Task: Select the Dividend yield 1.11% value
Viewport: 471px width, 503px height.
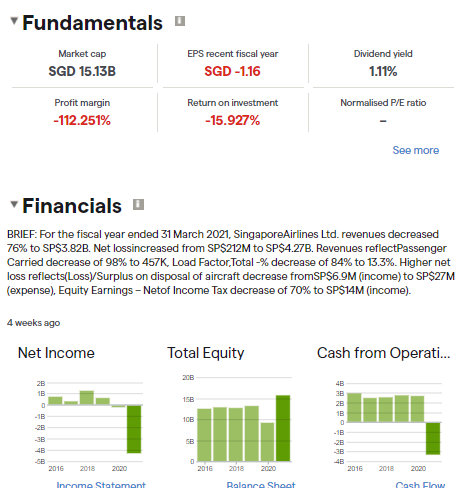Action: coord(383,71)
